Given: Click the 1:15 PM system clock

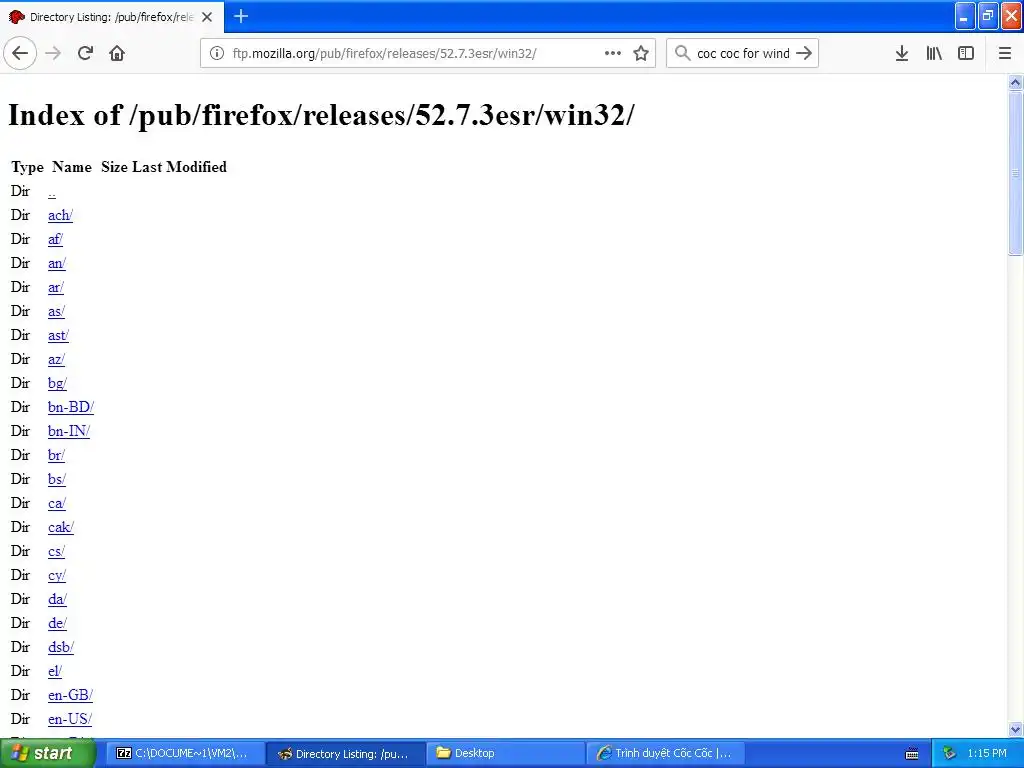Looking at the screenshot, I should [x=987, y=754].
